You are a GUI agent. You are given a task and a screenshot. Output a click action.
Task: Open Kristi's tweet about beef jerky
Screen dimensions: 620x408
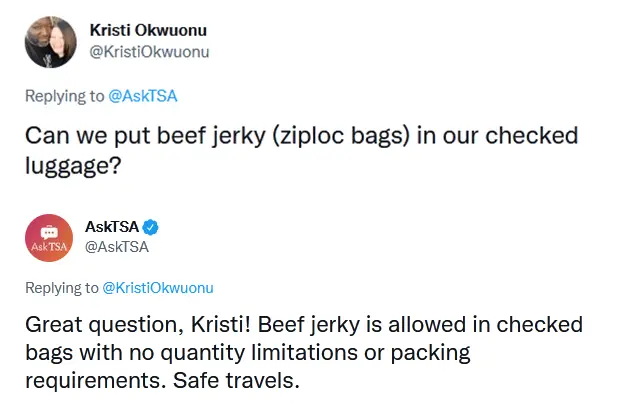point(301,150)
